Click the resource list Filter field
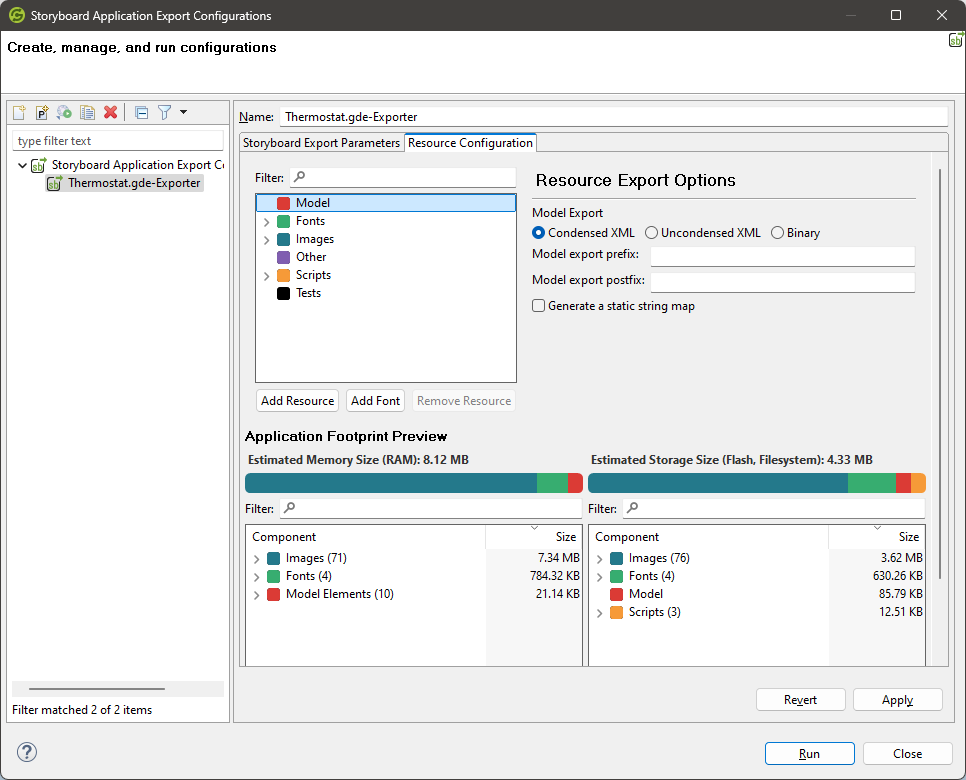The width and height of the screenshot is (966, 780). [403, 177]
